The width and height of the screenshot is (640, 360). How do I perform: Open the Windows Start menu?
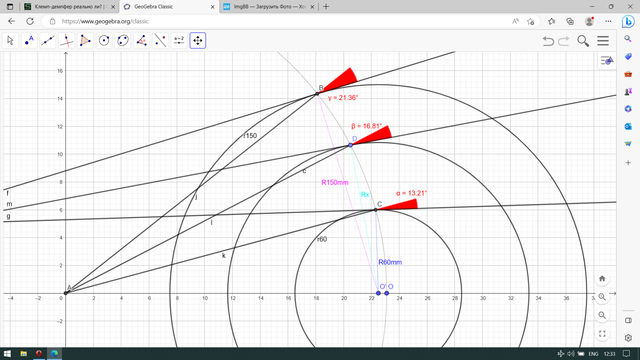[7, 353]
